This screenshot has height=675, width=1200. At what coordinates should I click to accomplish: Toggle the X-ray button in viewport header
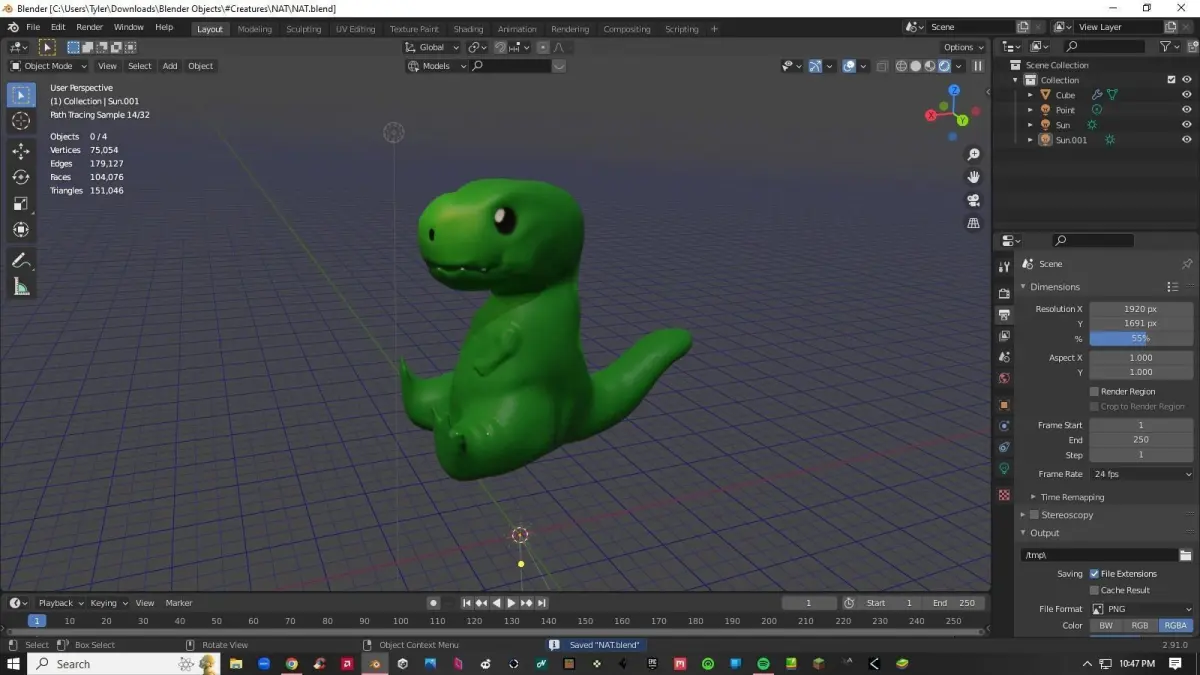point(882,66)
